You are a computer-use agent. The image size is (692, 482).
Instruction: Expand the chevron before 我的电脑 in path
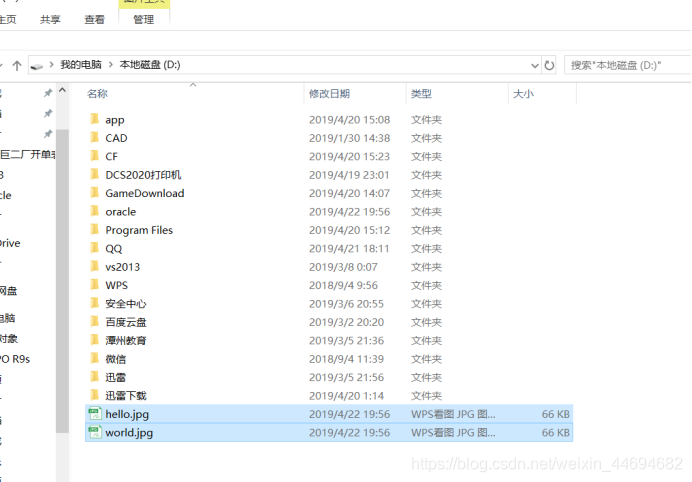[52, 65]
